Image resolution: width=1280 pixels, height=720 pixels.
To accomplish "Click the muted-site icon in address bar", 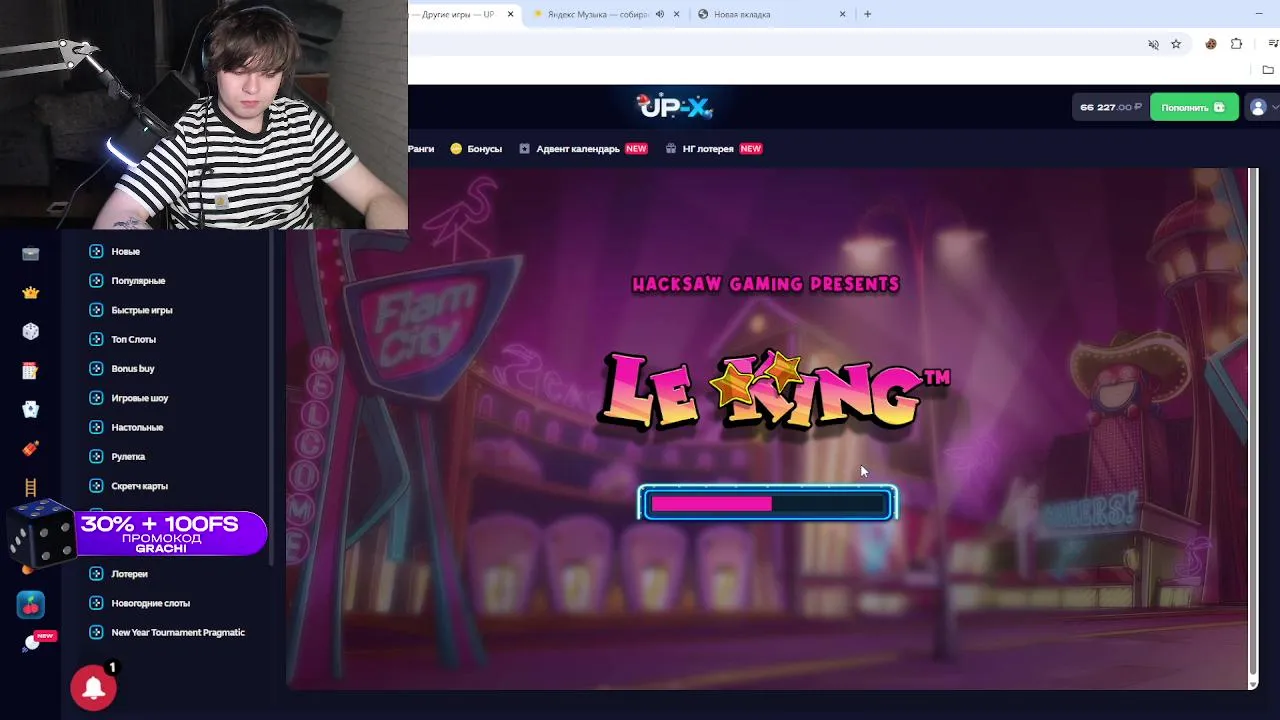I will (1153, 44).
